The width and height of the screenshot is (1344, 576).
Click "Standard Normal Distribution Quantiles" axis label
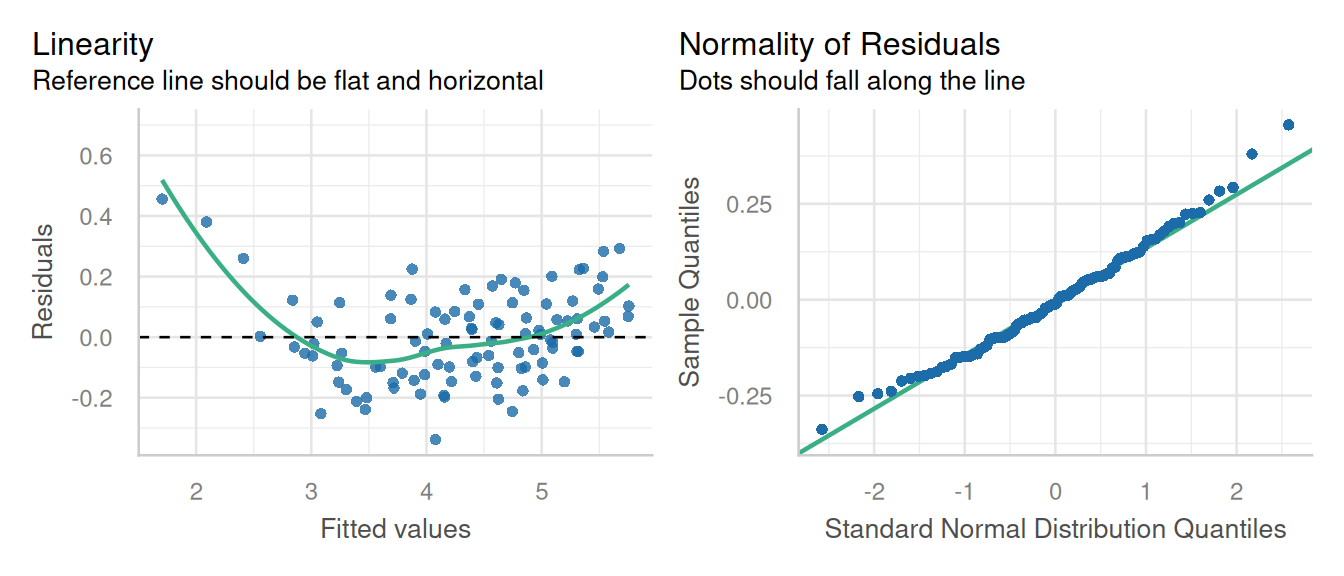(1055, 529)
